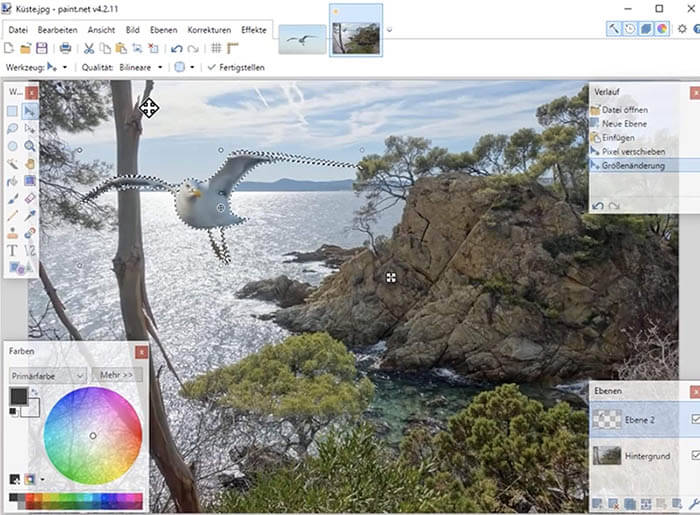Image resolution: width=700 pixels, height=515 pixels.
Task: Open the Effekte menu
Action: click(x=253, y=30)
